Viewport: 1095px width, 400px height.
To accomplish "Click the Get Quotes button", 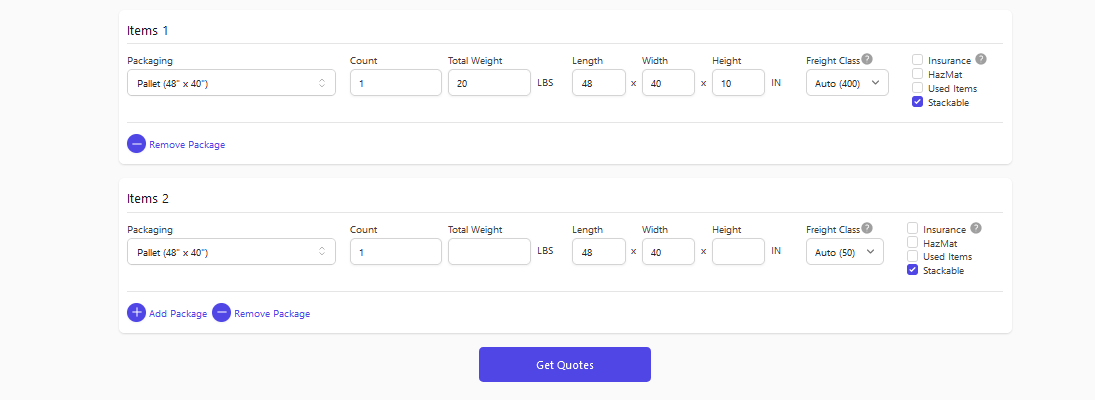I will [564, 364].
